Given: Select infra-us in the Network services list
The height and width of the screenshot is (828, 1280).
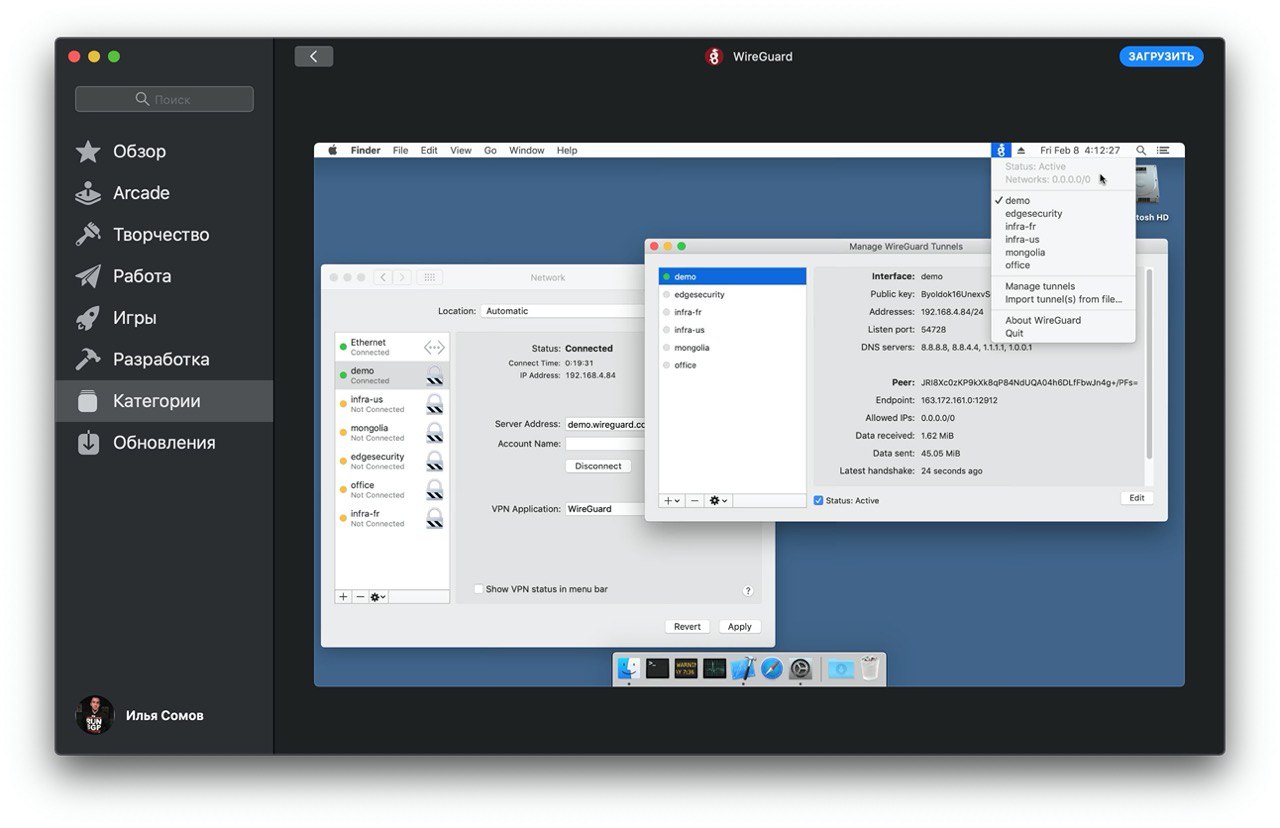Looking at the screenshot, I should 392,404.
